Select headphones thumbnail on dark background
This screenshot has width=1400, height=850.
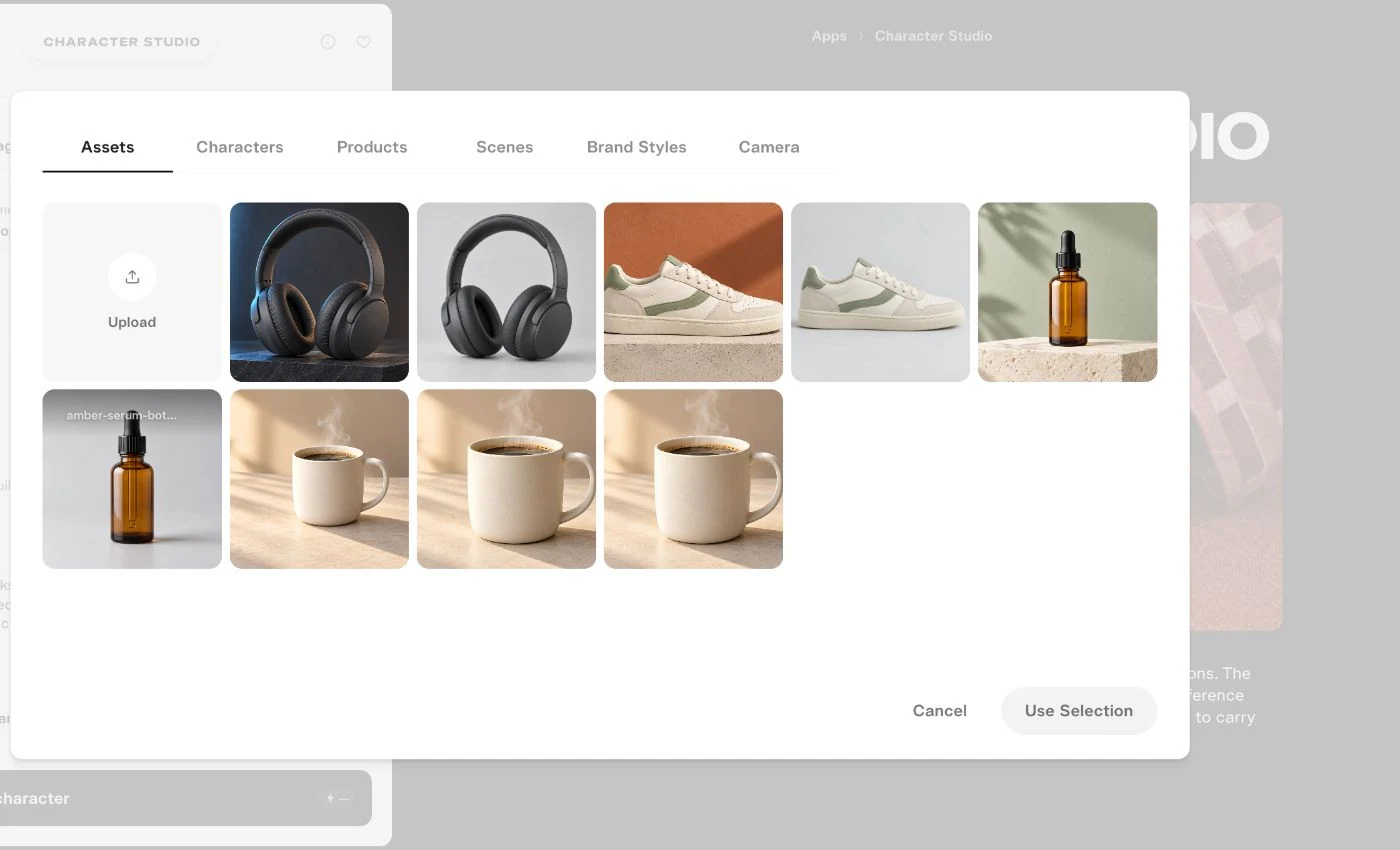tap(319, 292)
